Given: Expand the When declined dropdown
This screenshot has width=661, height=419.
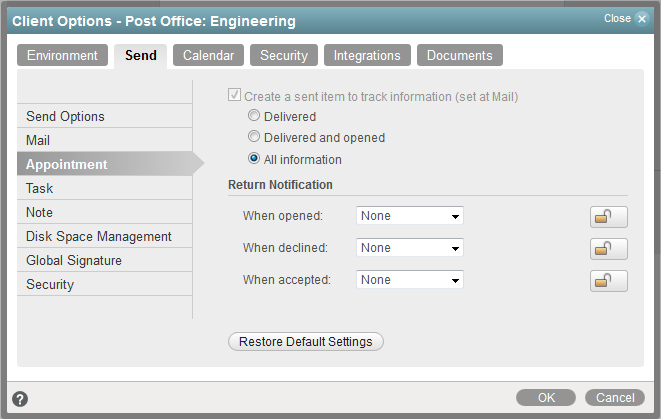Looking at the screenshot, I should coord(410,248).
